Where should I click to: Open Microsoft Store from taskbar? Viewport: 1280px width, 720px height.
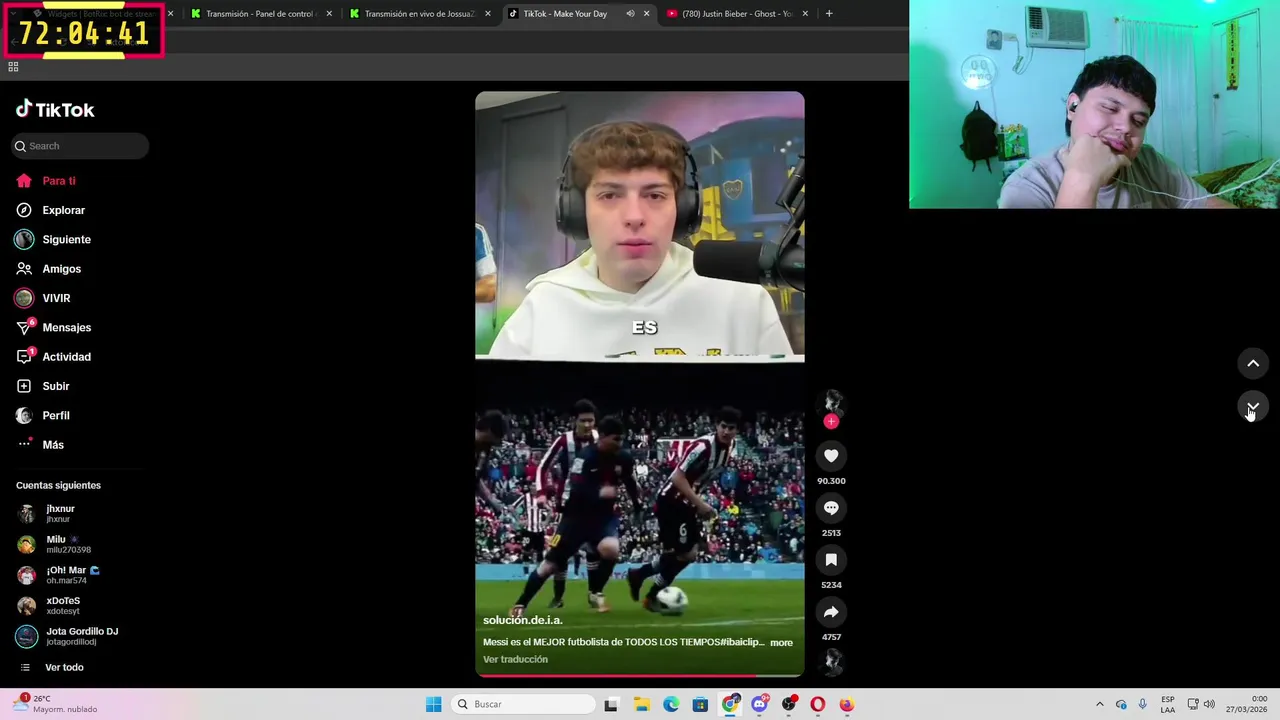(x=700, y=704)
